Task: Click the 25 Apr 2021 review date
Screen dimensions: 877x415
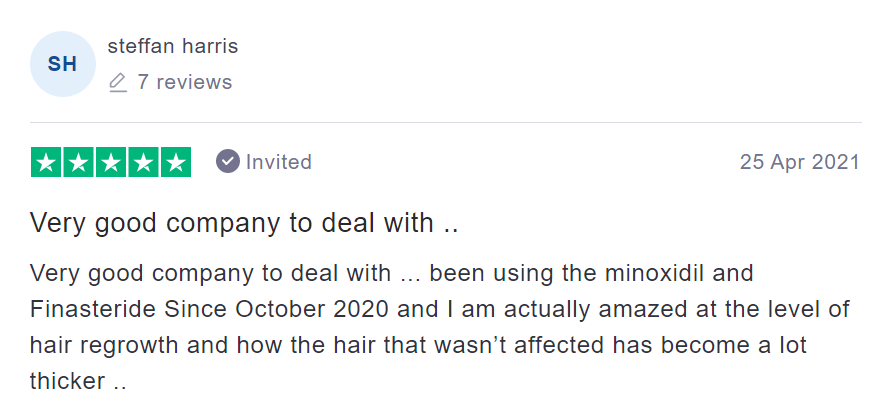Action: 800,162
